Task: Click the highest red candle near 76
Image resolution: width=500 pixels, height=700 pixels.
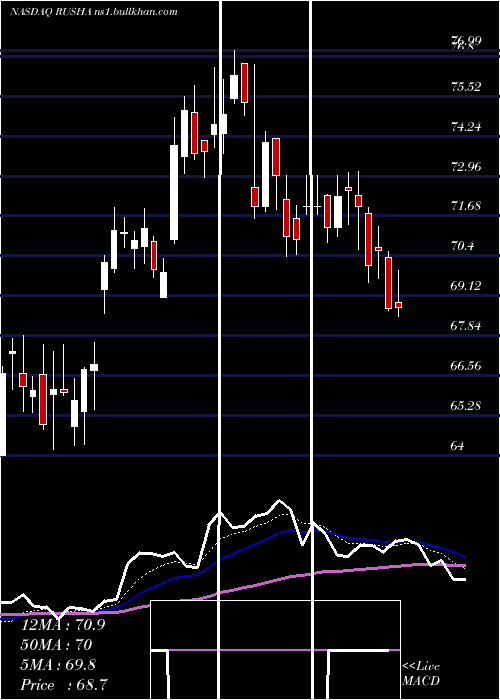Action: click(x=244, y=83)
